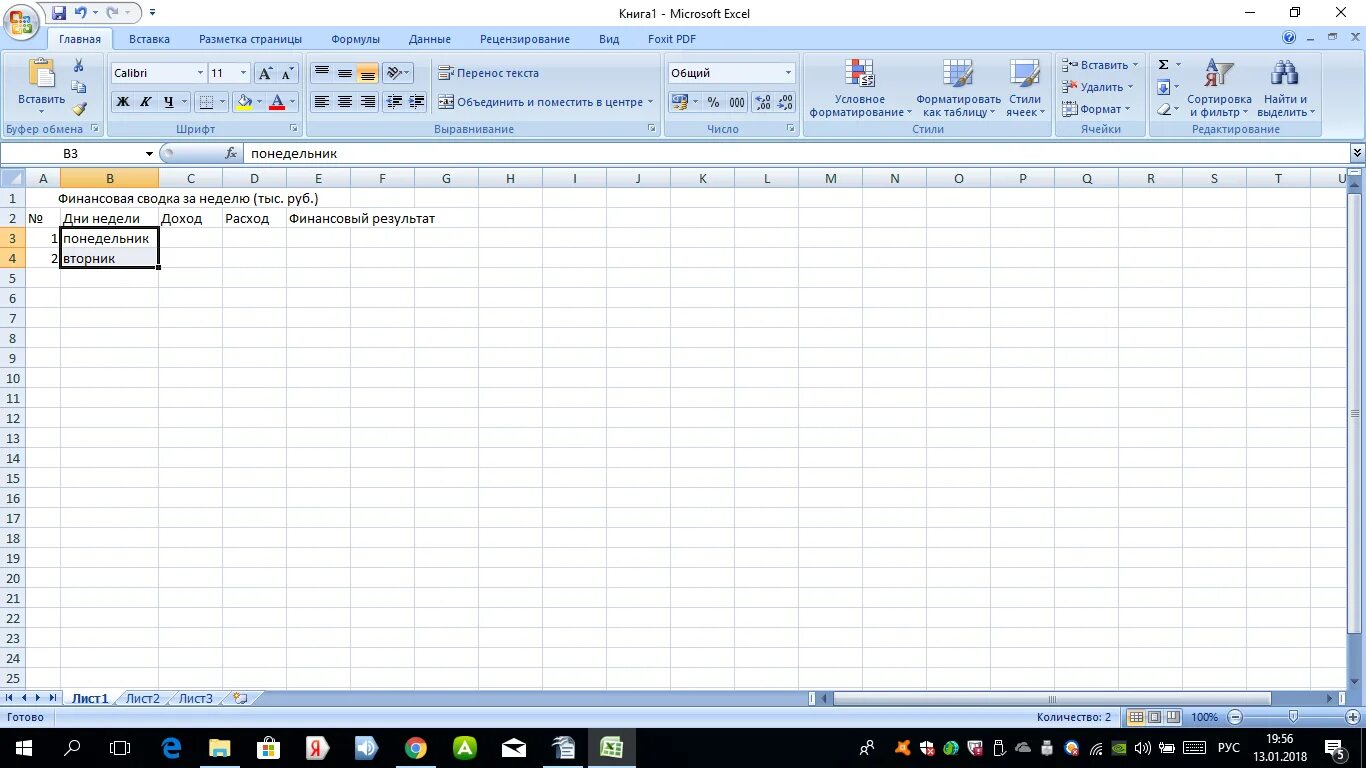Image resolution: width=1366 pixels, height=768 pixels.
Task: Select the increase font size icon
Action: 264,72
